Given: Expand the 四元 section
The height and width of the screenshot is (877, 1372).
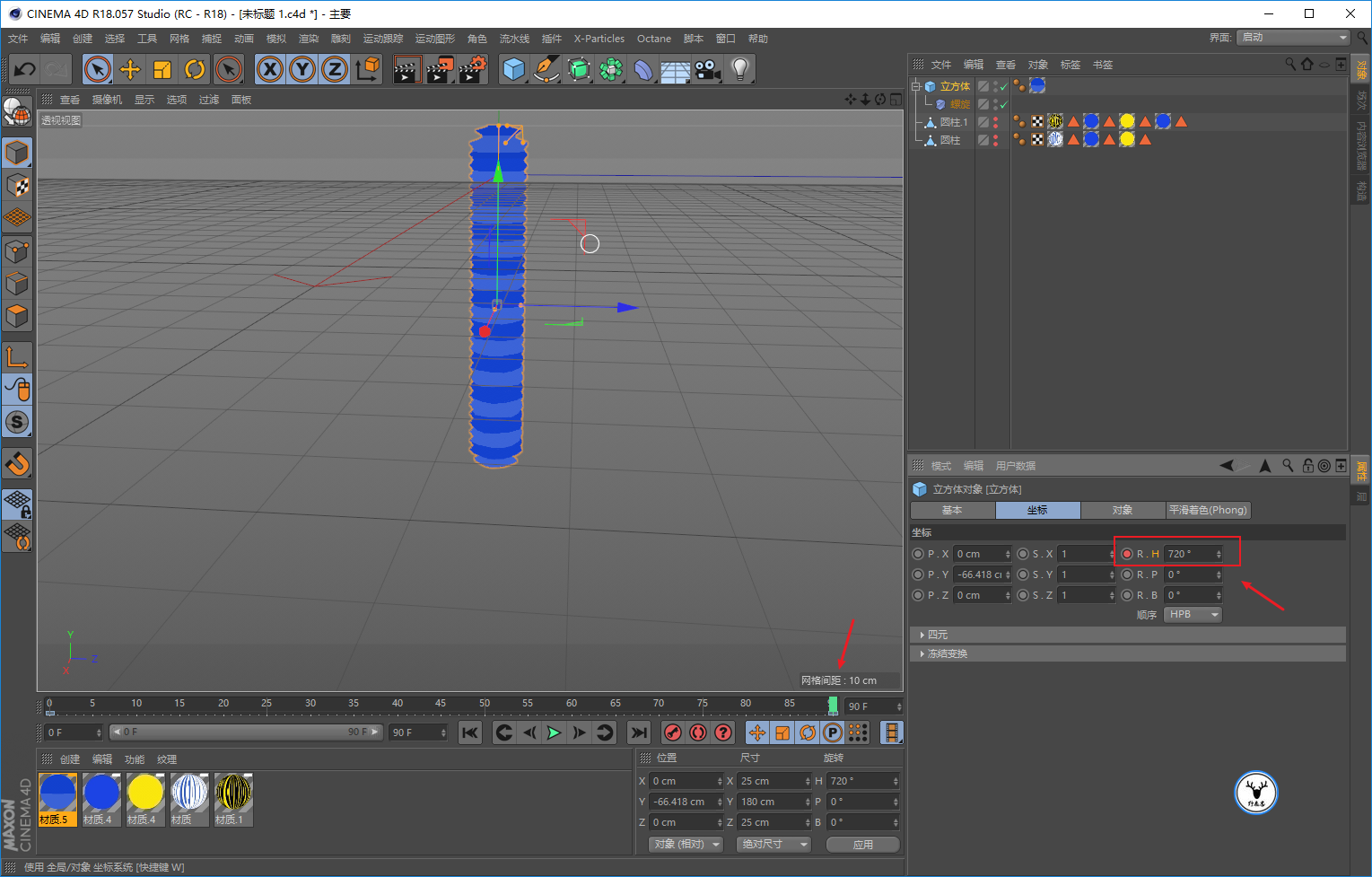Looking at the screenshot, I should tap(1128, 635).
